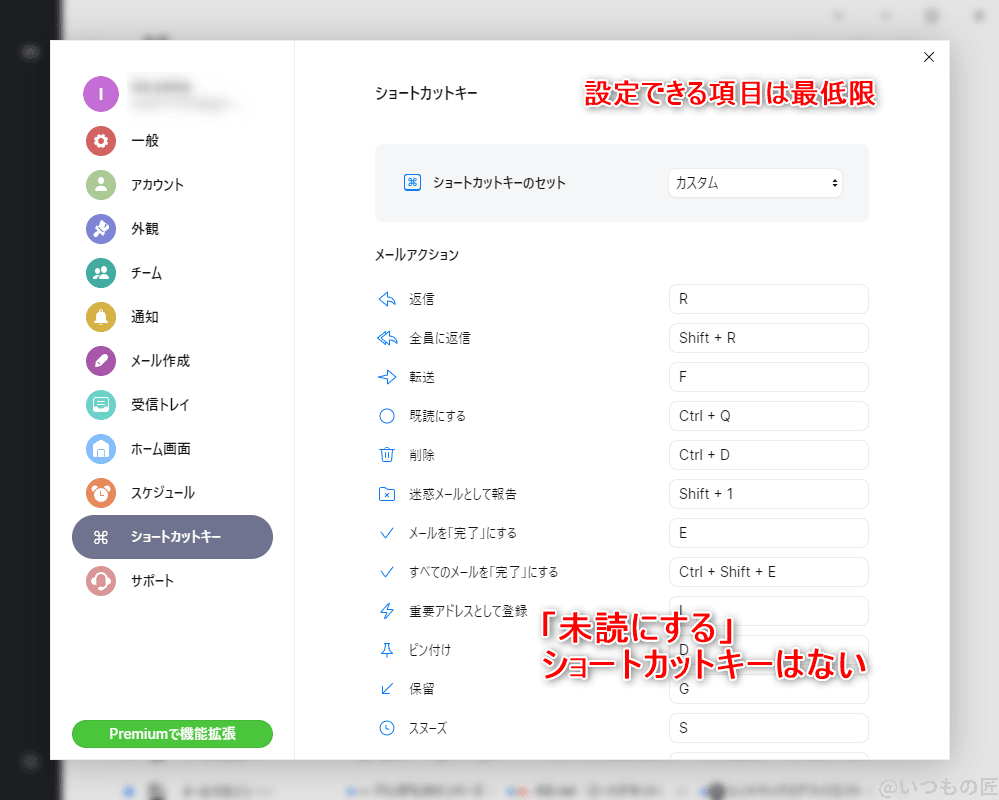The image size is (999, 800).
Task: Select the 返信 (Reply) action icon
Action: 388,298
